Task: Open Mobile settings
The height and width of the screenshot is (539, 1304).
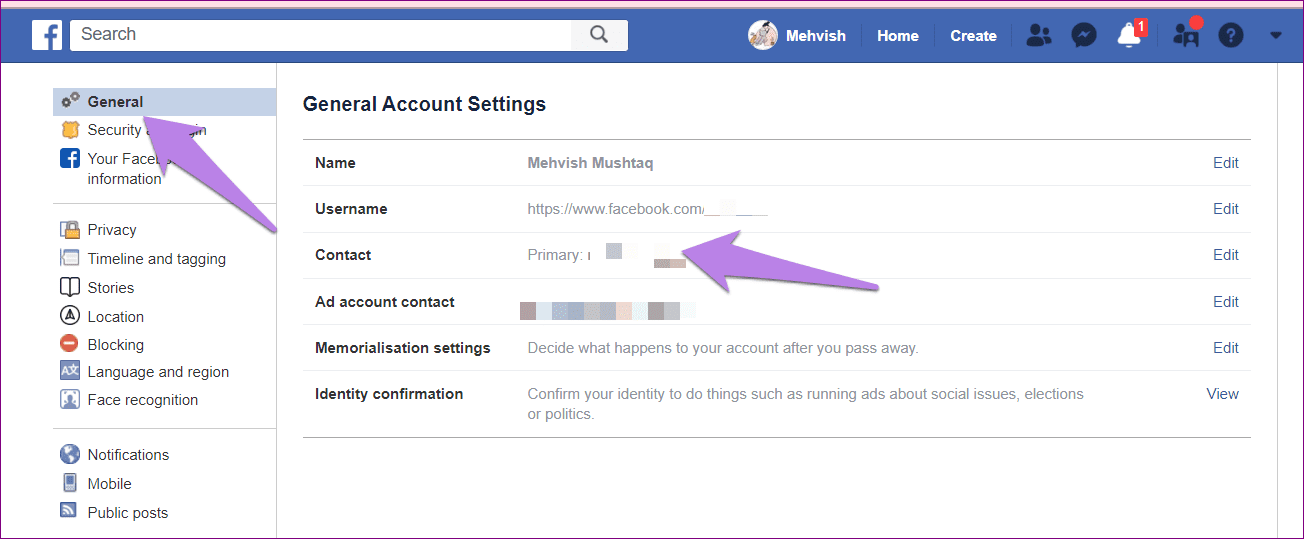Action: pos(110,484)
